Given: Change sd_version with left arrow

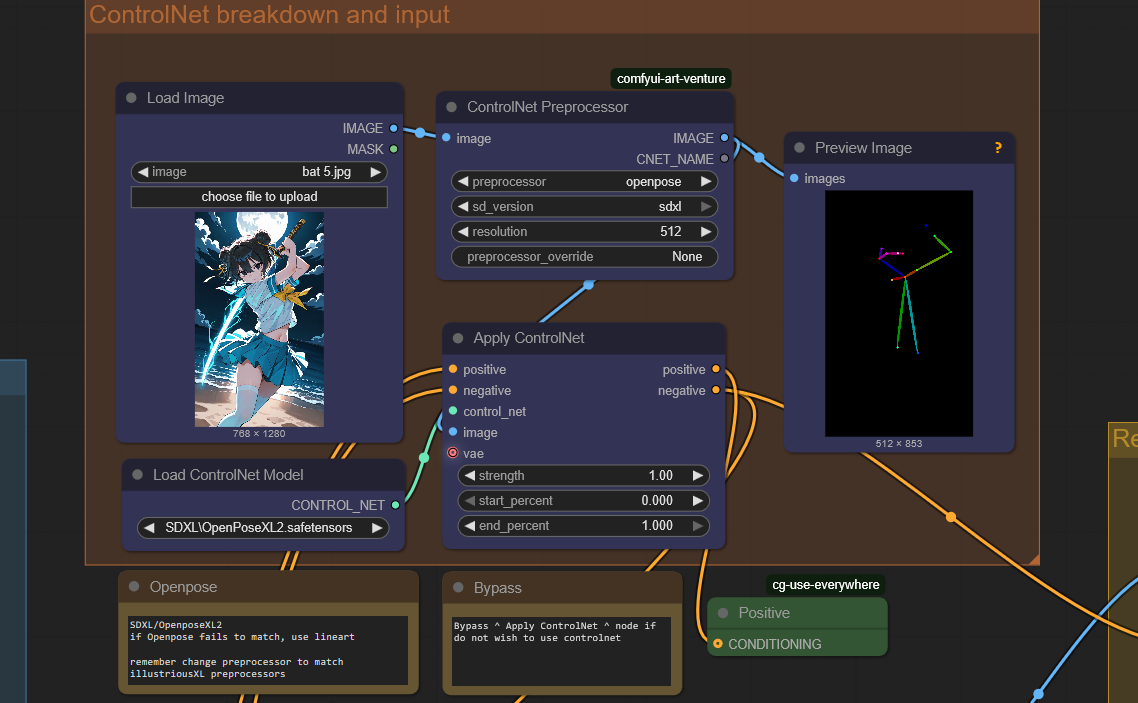Looking at the screenshot, I should coord(463,207).
